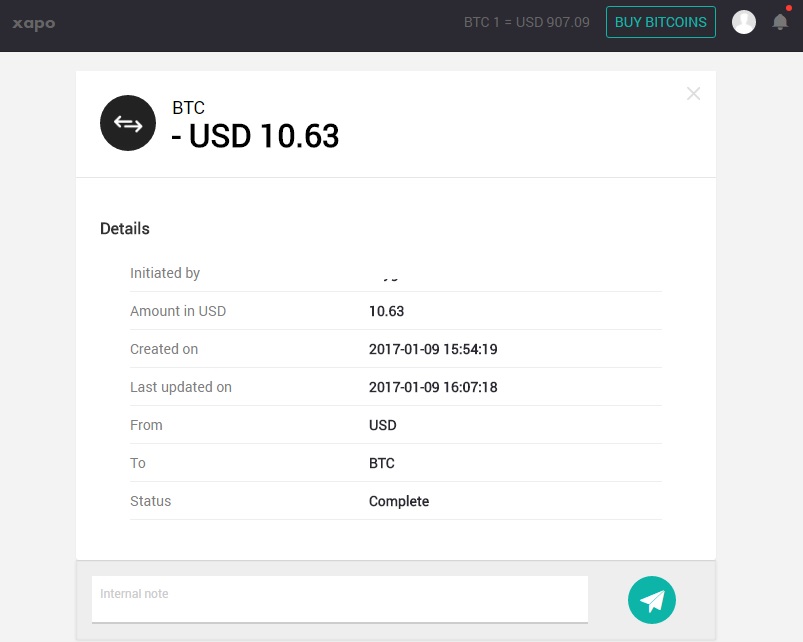
Task: Click the To BTC value
Action: 382,463
